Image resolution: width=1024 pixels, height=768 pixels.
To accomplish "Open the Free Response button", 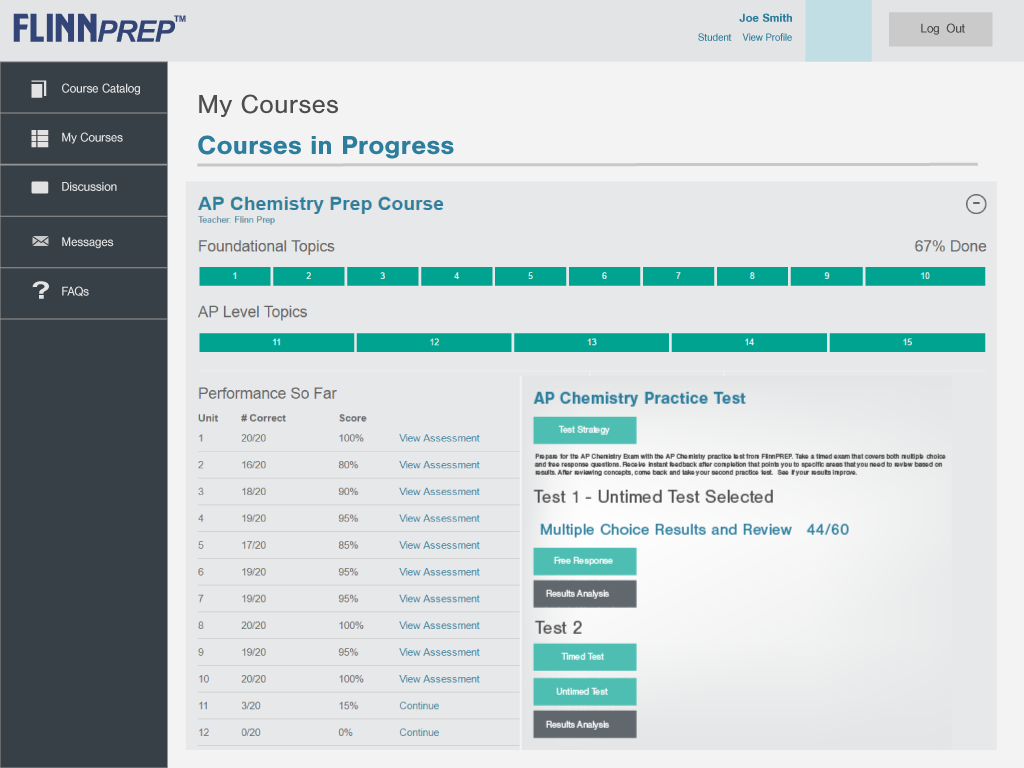I will point(584,561).
